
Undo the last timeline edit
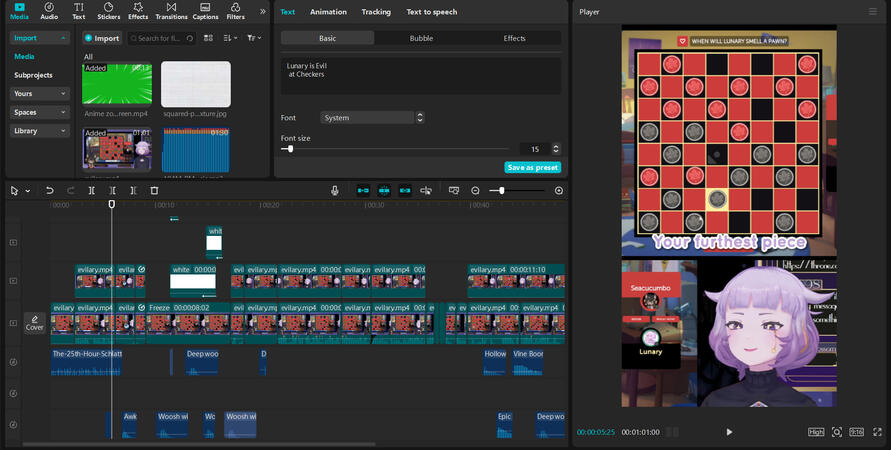click(50, 190)
